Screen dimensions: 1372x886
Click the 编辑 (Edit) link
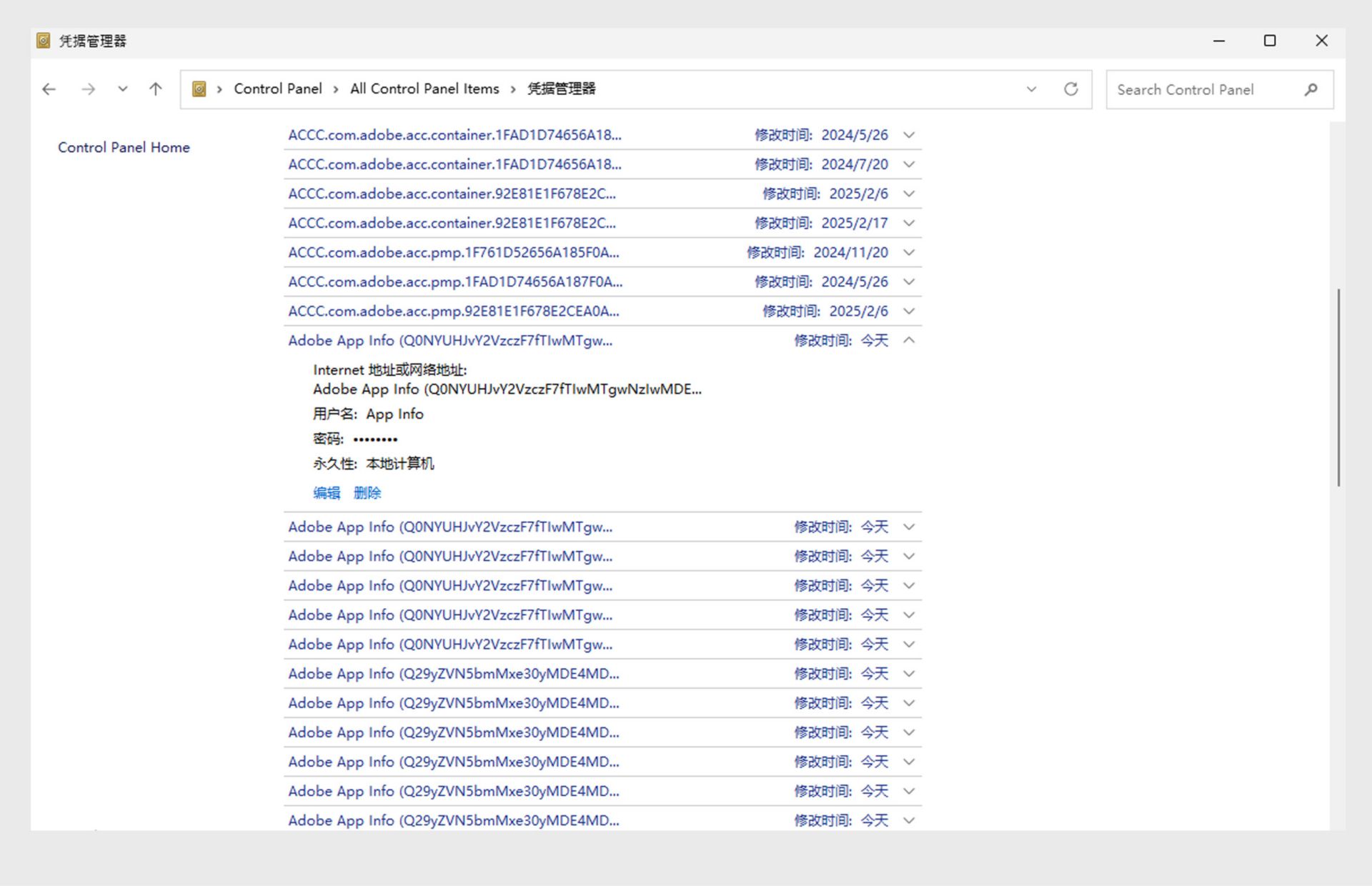click(327, 493)
